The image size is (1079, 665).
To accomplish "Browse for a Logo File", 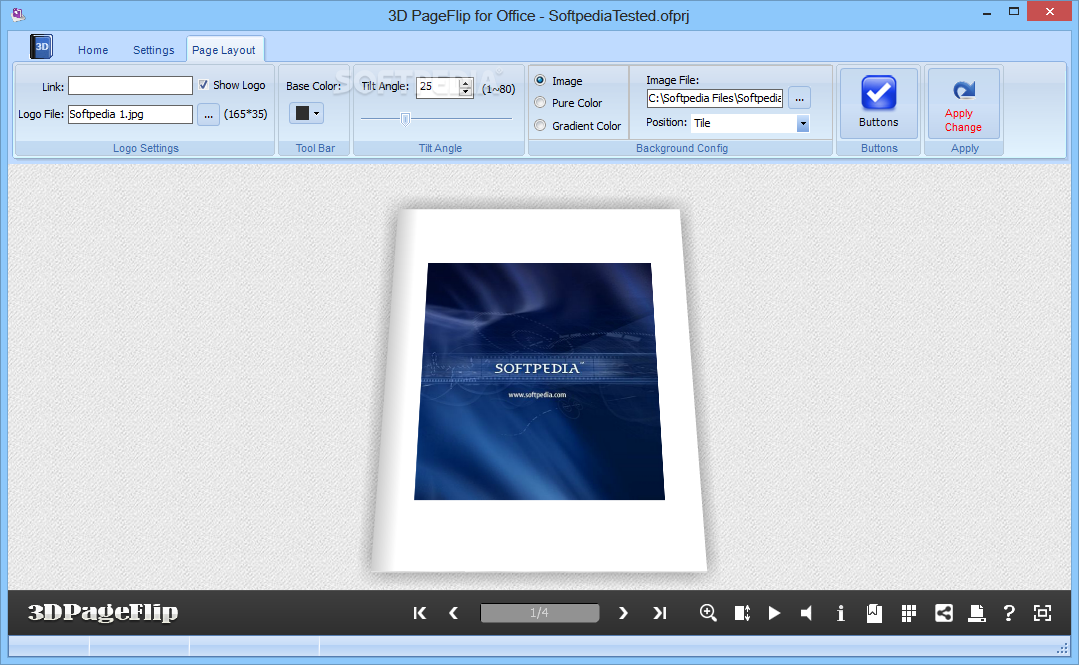I will [208, 114].
